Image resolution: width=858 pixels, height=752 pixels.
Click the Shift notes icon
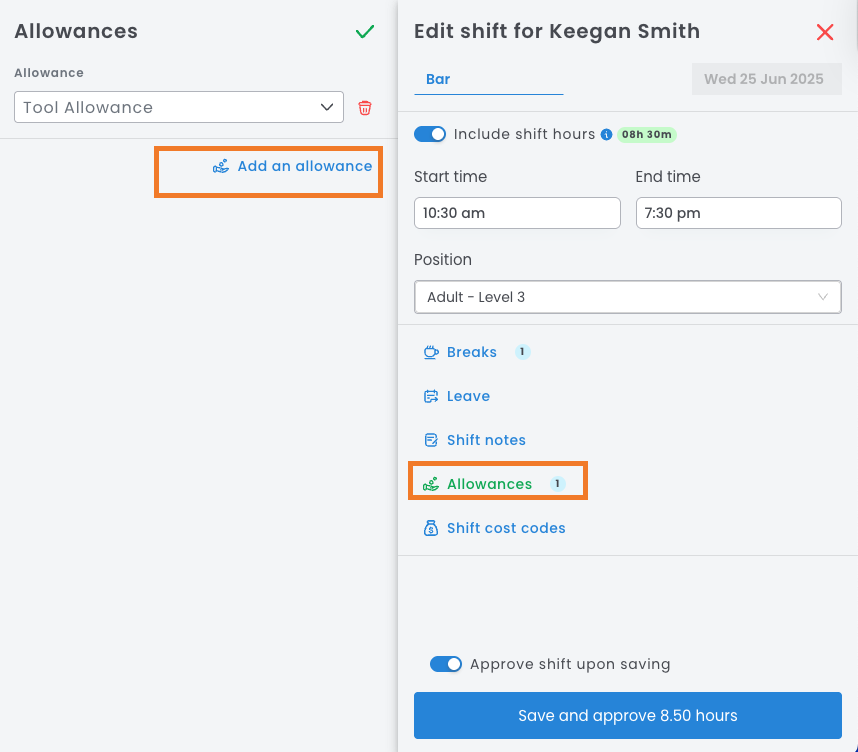431,440
